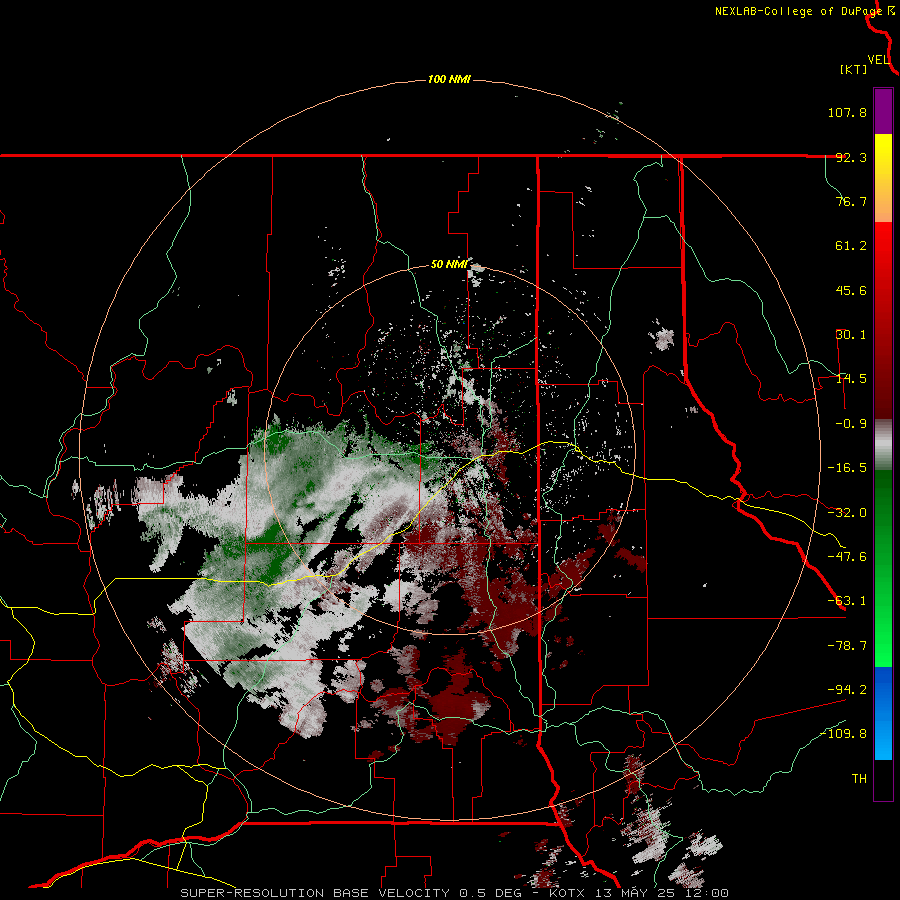The image size is (900, 900).
Task: Pick the purple segment of the velocity color bar
Action: (883, 111)
